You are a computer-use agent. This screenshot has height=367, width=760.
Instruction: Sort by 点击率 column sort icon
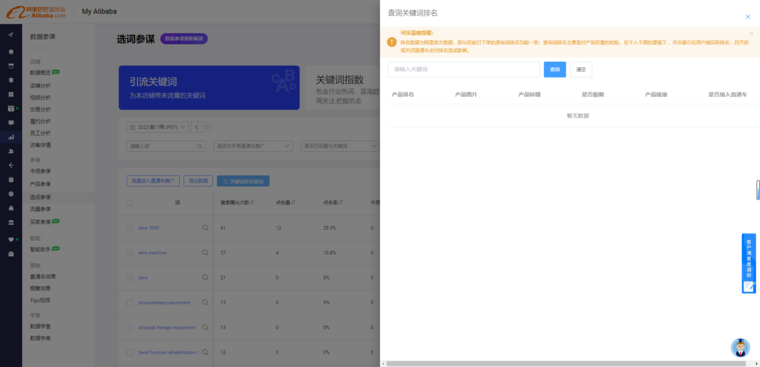pos(341,202)
